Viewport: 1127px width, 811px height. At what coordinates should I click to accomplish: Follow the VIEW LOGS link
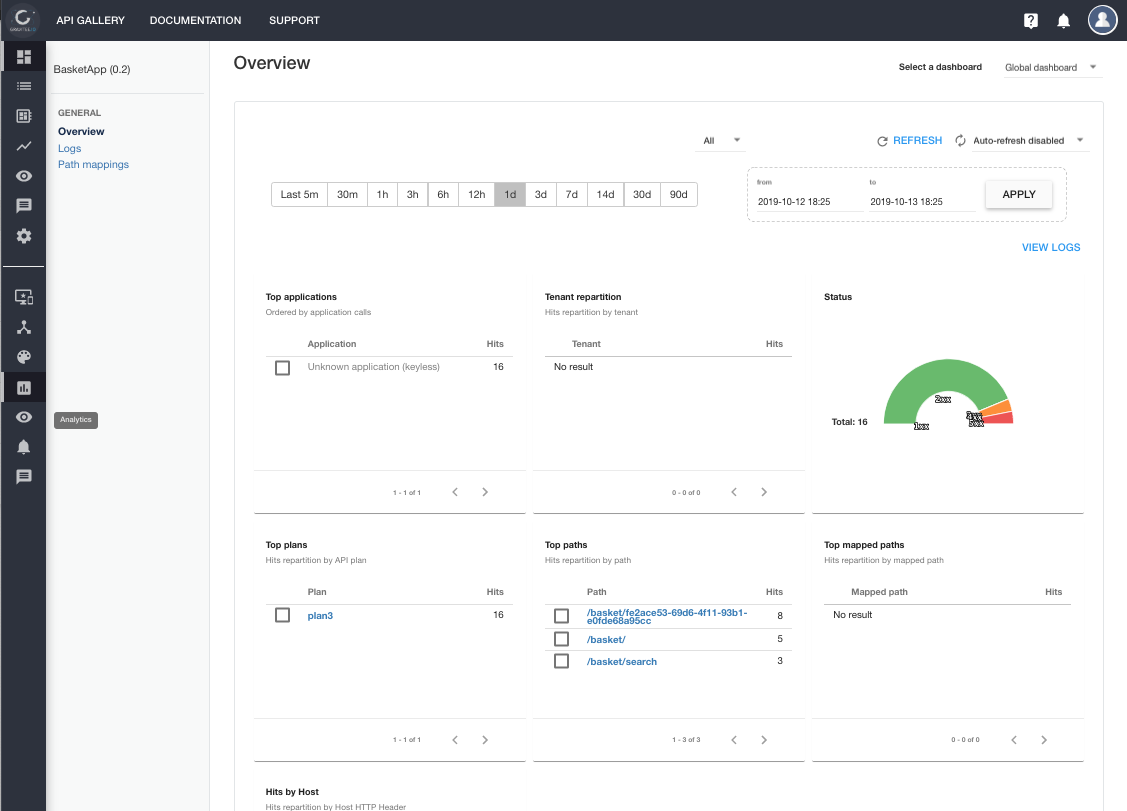pos(1050,247)
